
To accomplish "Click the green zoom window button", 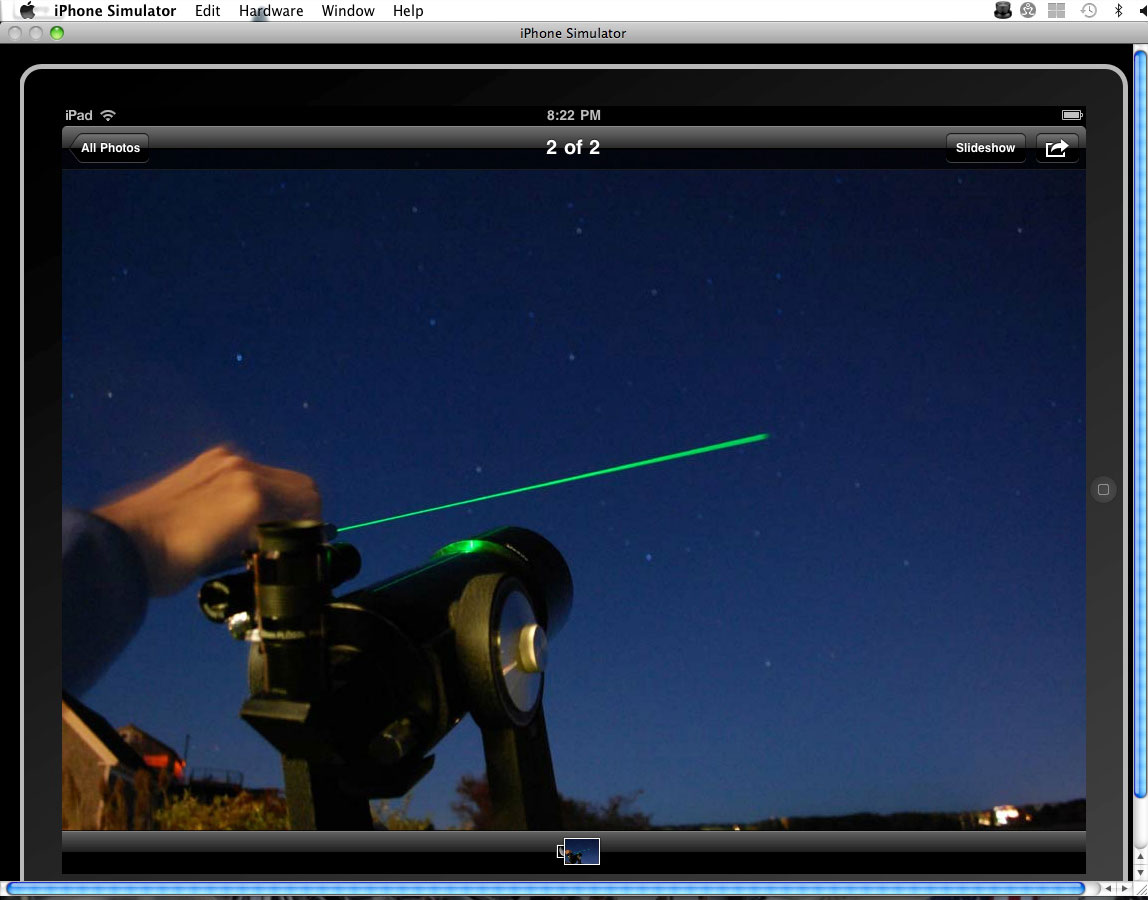I will pos(56,33).
